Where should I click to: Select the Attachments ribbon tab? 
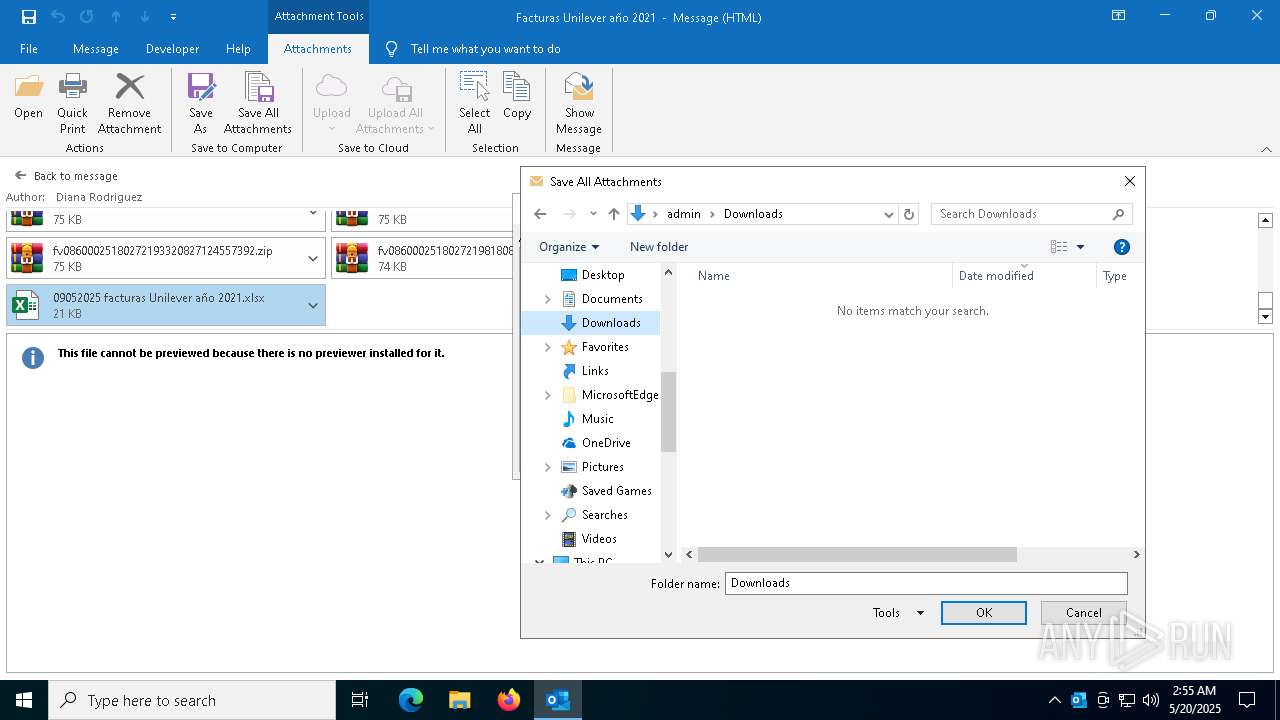coord(318,49)
